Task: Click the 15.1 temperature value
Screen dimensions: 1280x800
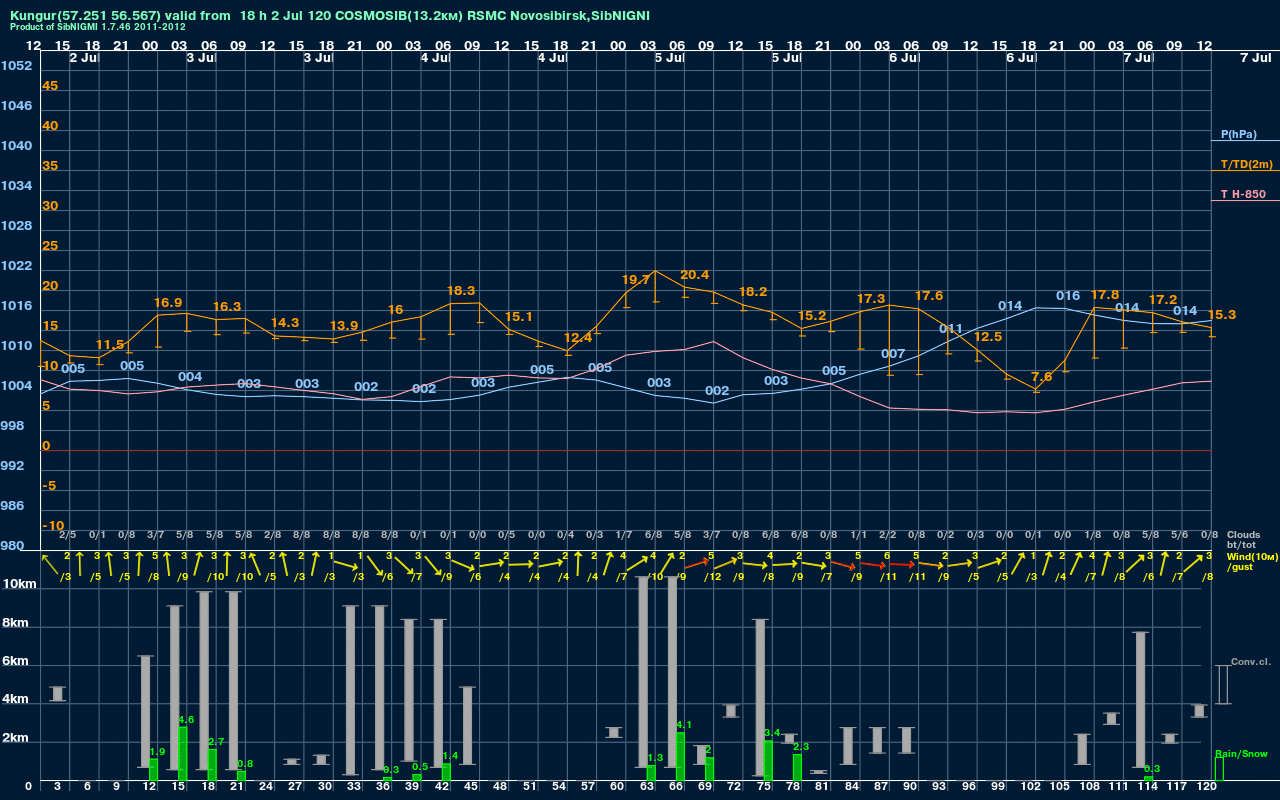Action: [519, 317]
